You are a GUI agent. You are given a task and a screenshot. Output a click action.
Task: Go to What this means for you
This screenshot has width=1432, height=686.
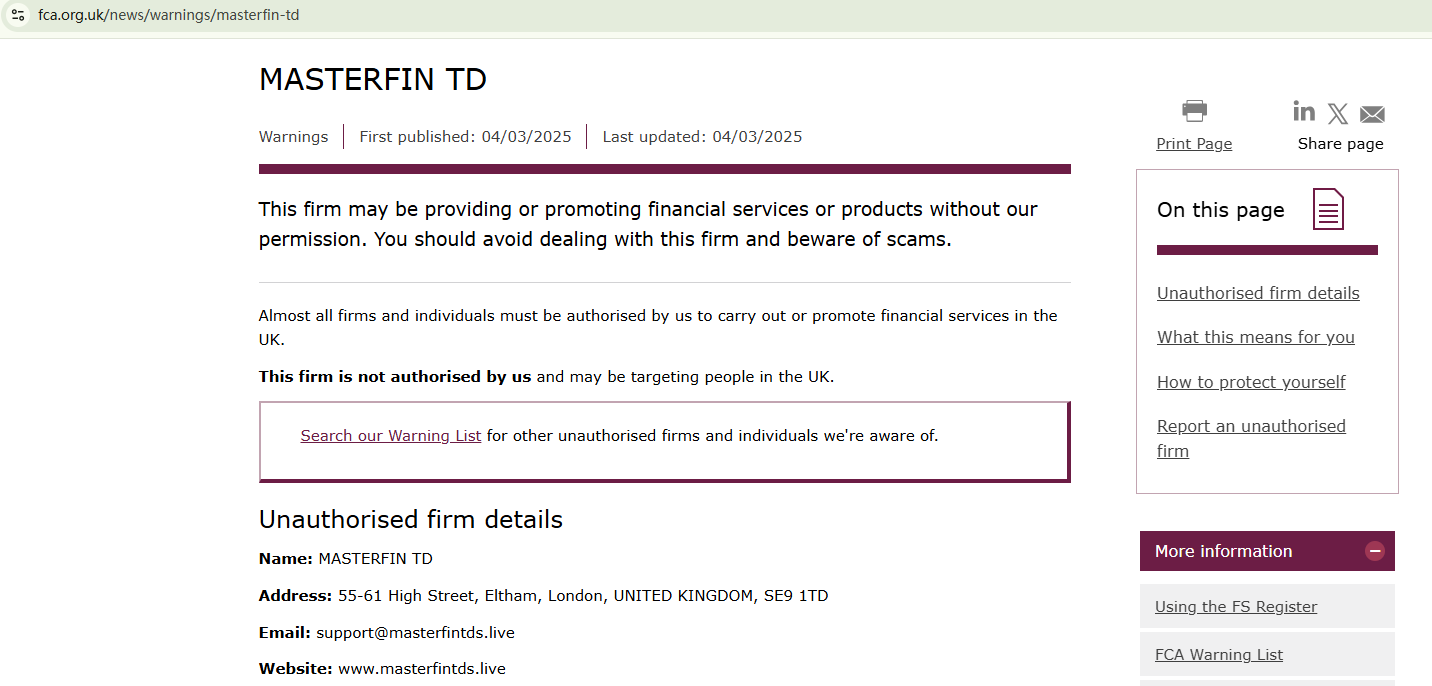pyautogui.click(x=1255, y=337)
